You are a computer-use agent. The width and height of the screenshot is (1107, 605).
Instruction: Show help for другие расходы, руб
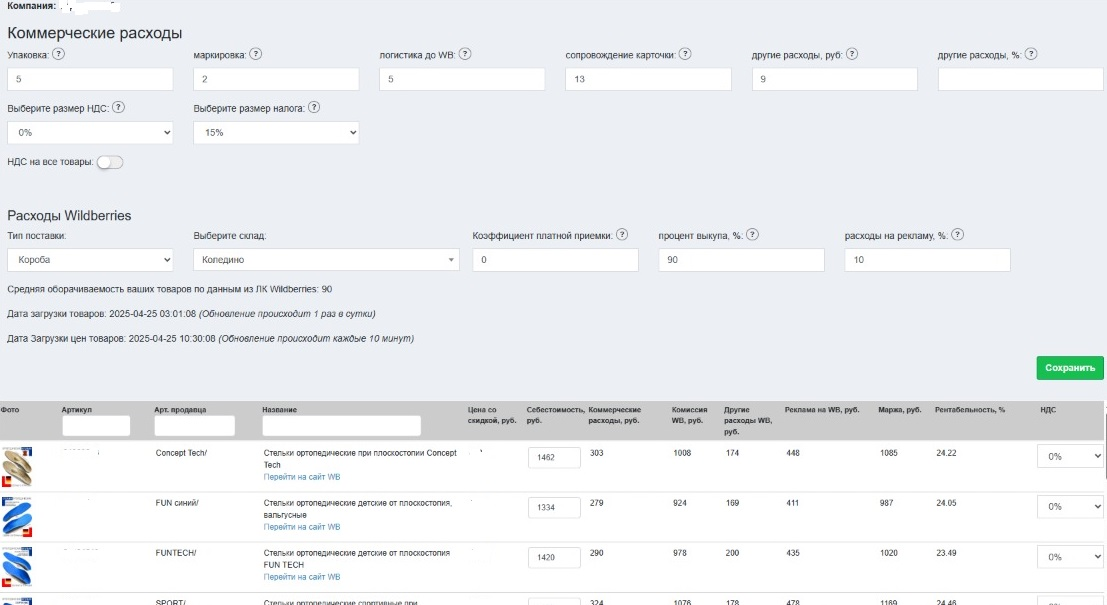tap(852, 54)
